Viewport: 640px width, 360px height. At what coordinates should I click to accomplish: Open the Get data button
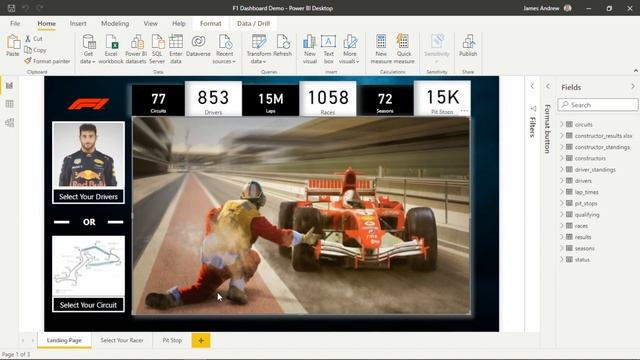pos(88,49)
